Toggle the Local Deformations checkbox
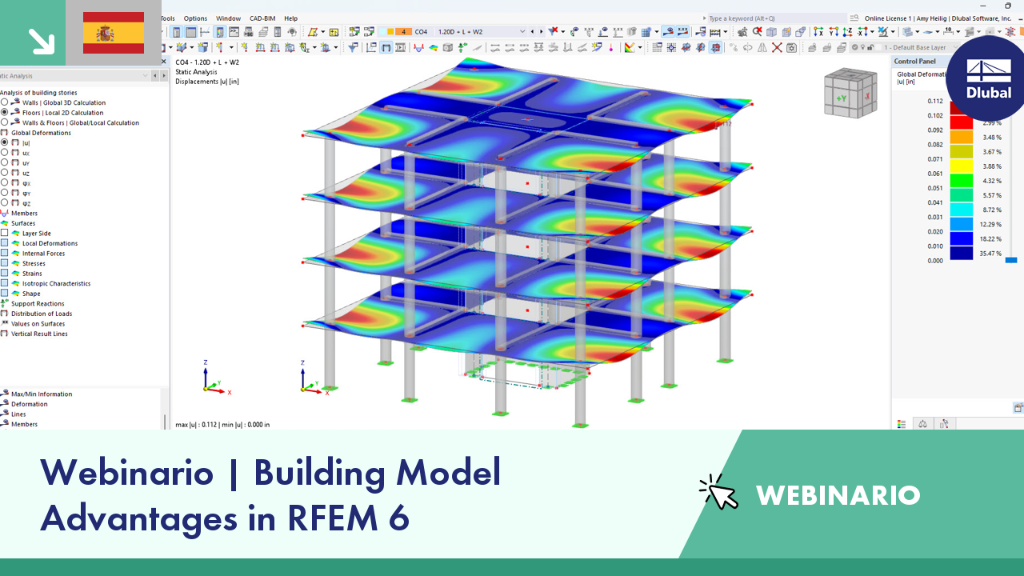 click(5, 243)
